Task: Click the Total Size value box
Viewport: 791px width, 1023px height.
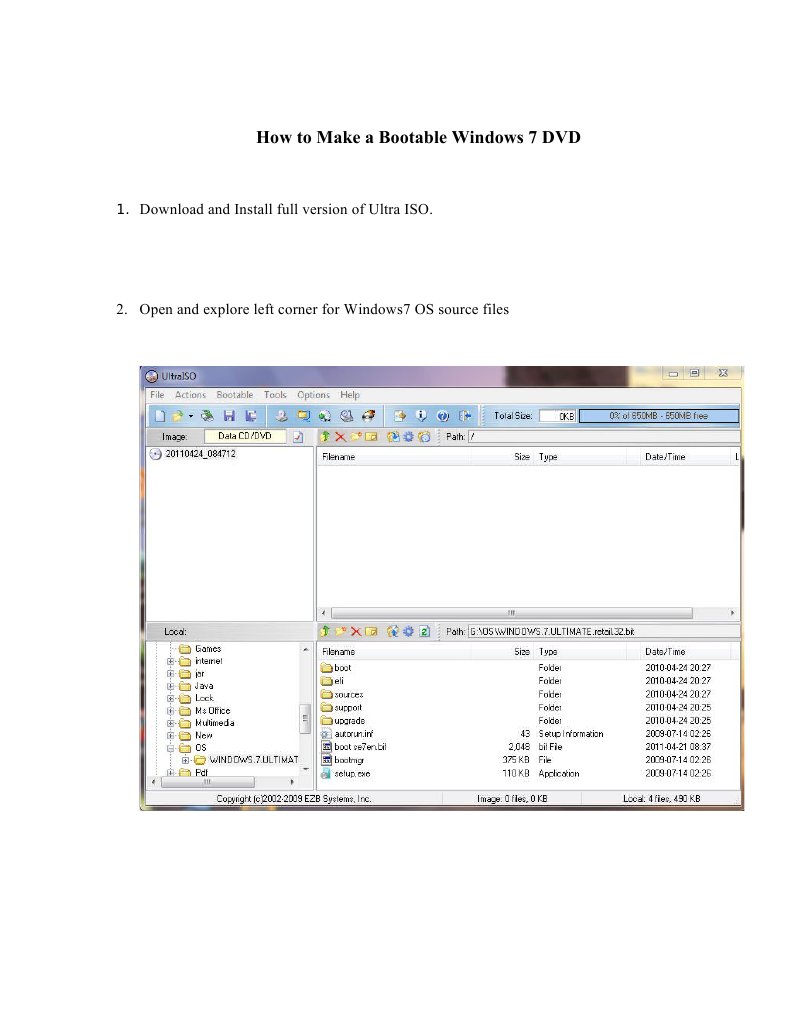Action: [x=557, y=416]
